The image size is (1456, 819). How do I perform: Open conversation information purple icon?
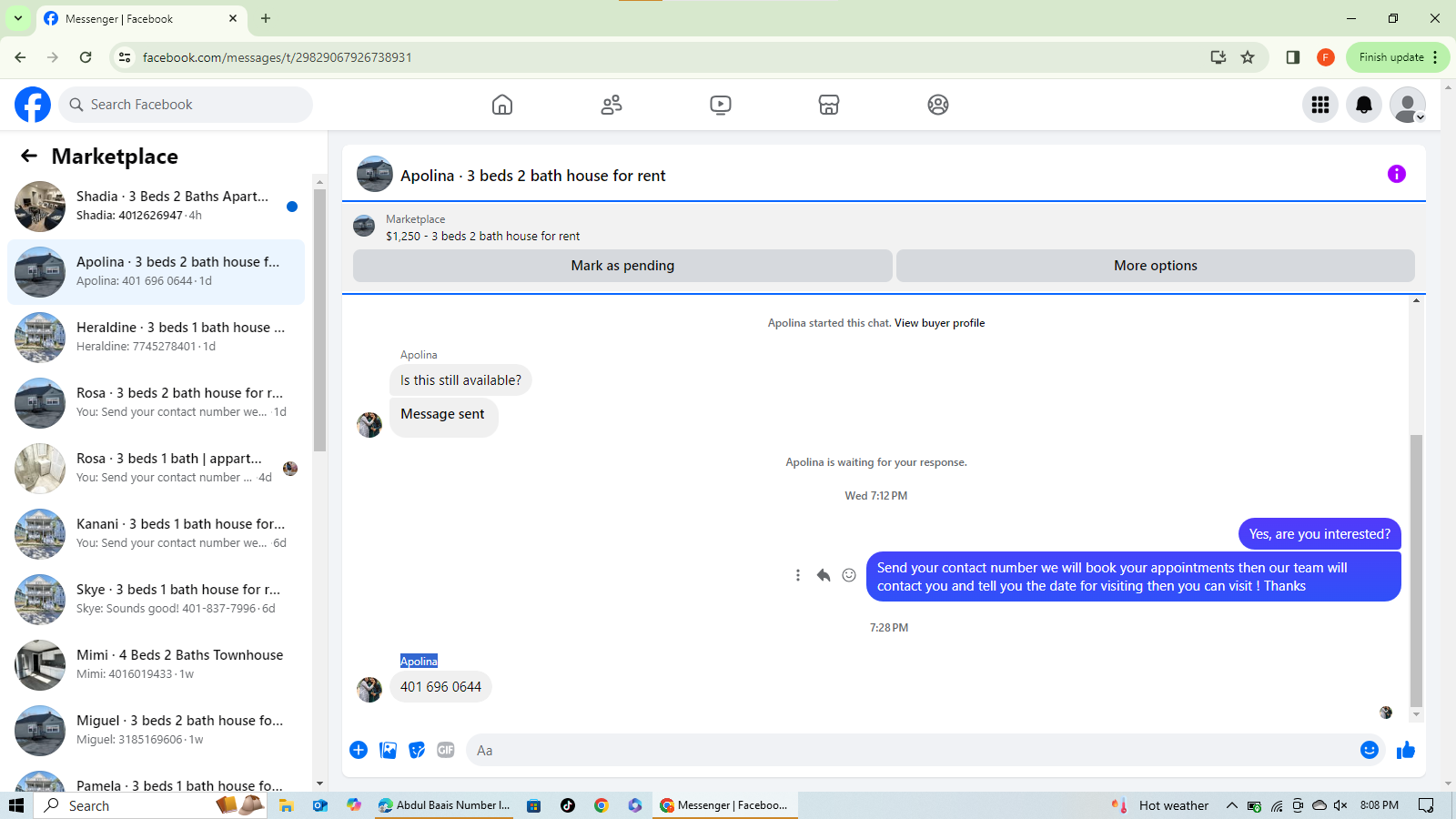click(1397, 174)
